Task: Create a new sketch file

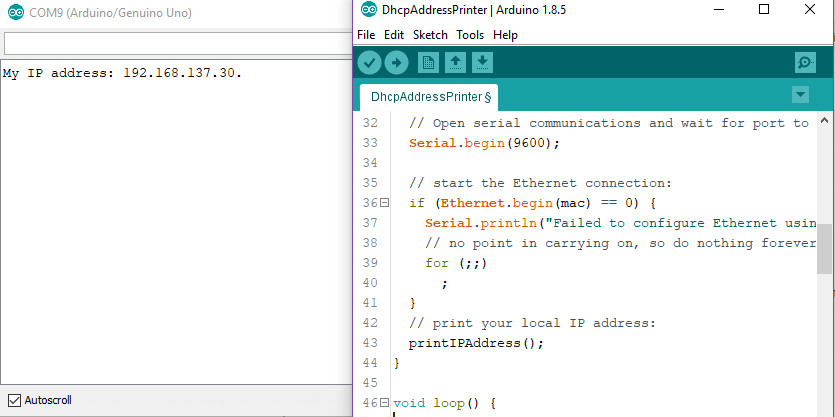Action: click(x=428, y=62)
